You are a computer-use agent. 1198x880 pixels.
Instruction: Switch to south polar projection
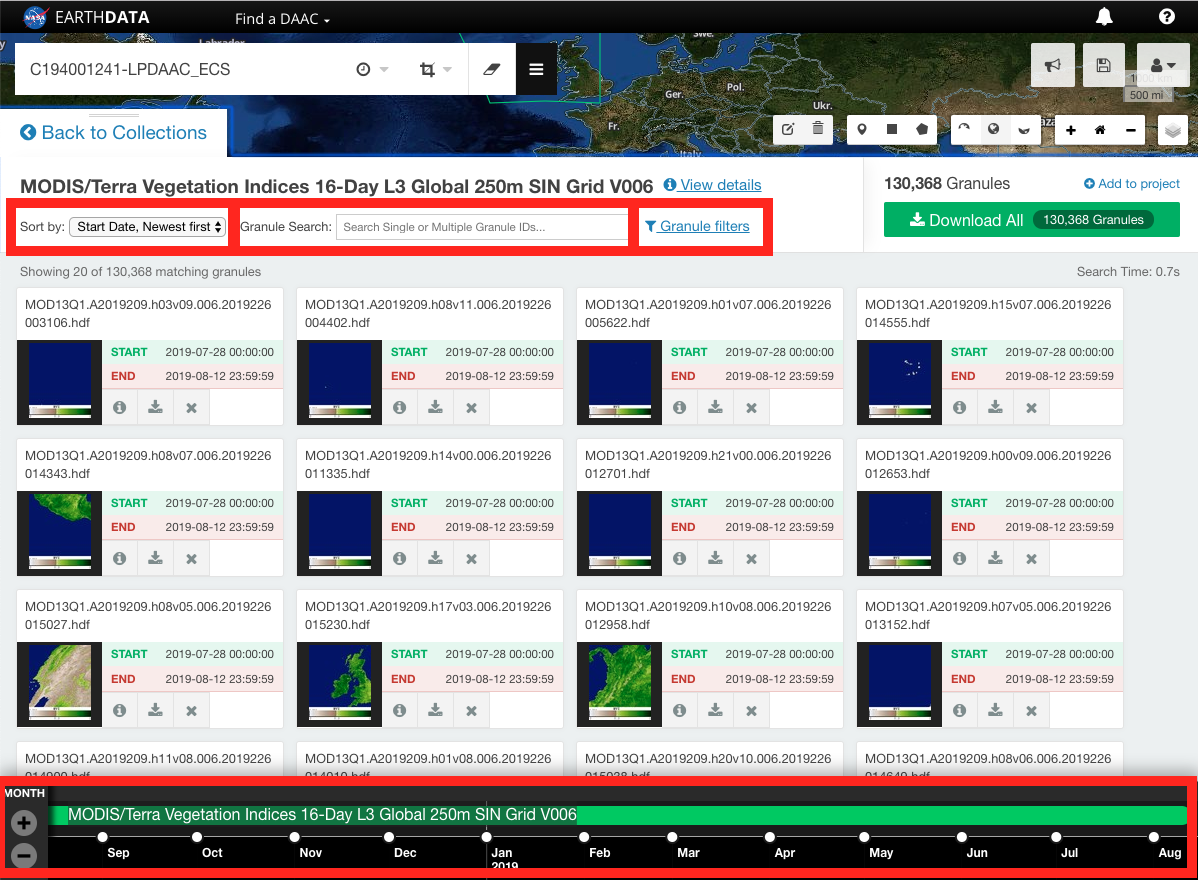tap(1024, 129)
